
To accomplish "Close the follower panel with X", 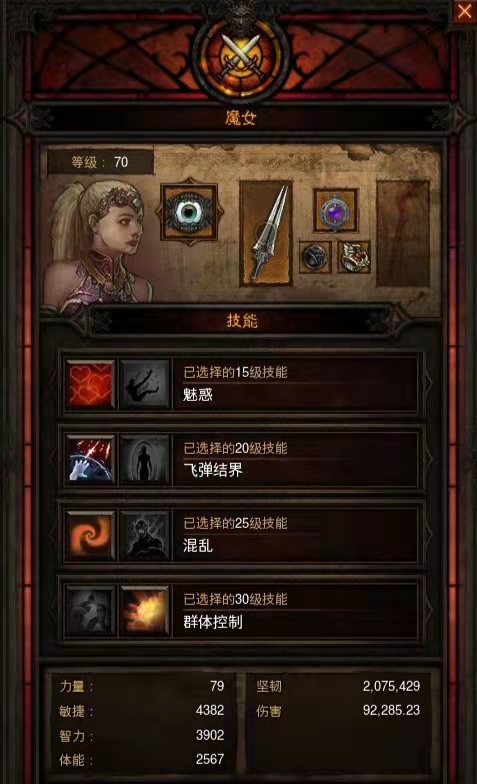I will click(x=464, y=10).
